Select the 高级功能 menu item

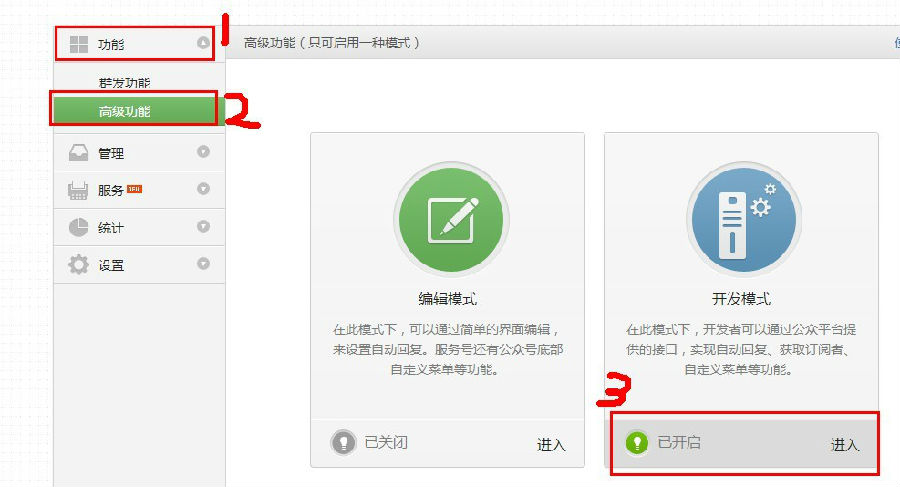coord(134,111)
